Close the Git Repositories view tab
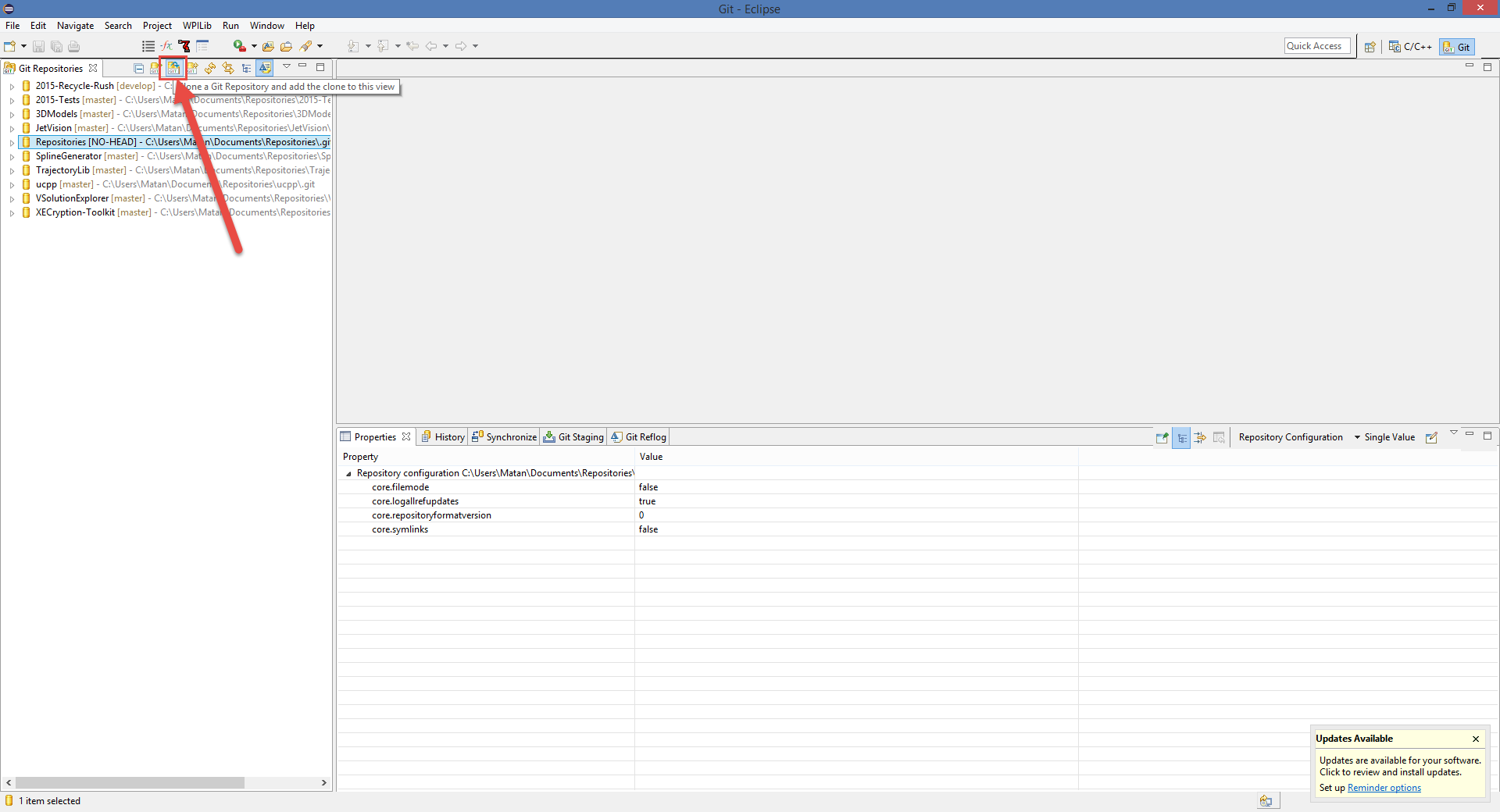1500x812 pixels. pyautogui.click(x=93, y=68)
